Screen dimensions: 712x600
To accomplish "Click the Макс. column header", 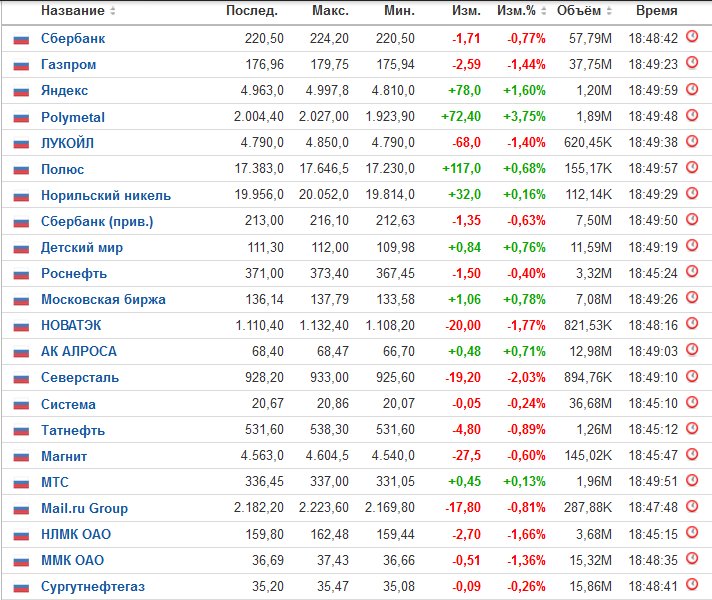I will (330, 10).
